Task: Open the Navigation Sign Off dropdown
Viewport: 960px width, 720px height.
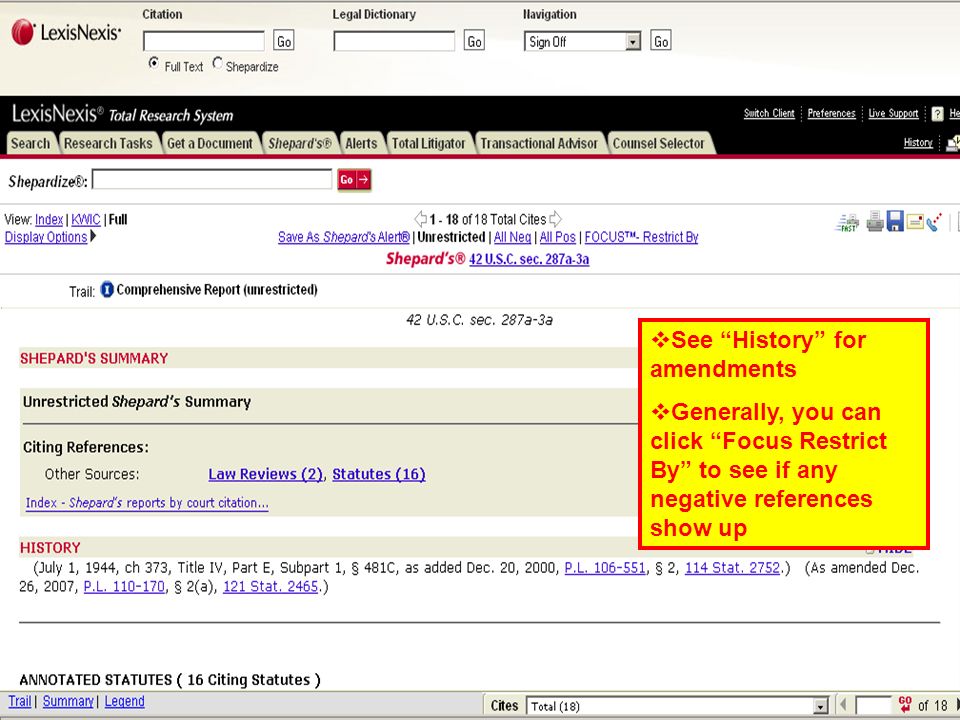Action: click(582, 42)
